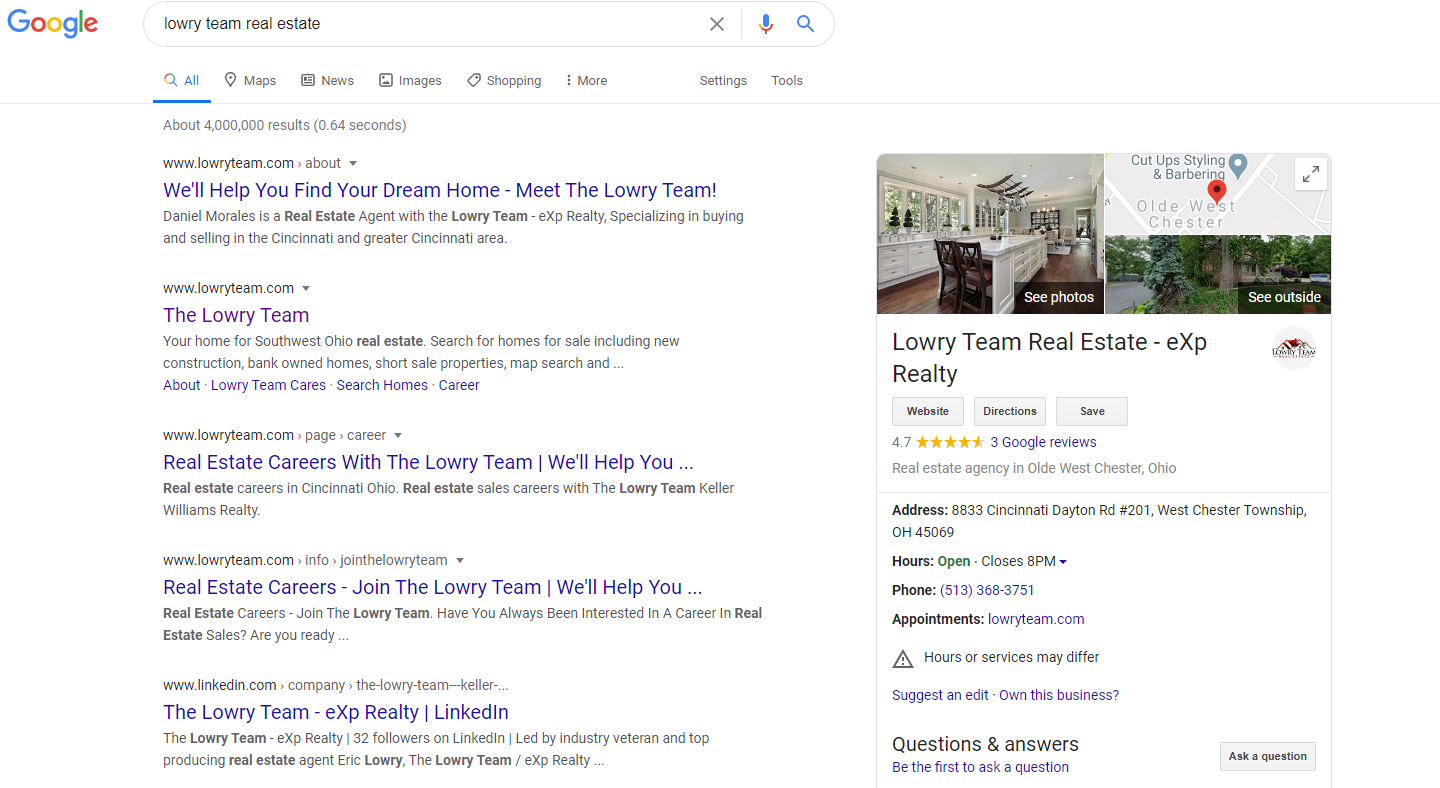Open dropdown arrow beside www.lowryteam.com result
1440x788 pixels.
click(306, 288)
